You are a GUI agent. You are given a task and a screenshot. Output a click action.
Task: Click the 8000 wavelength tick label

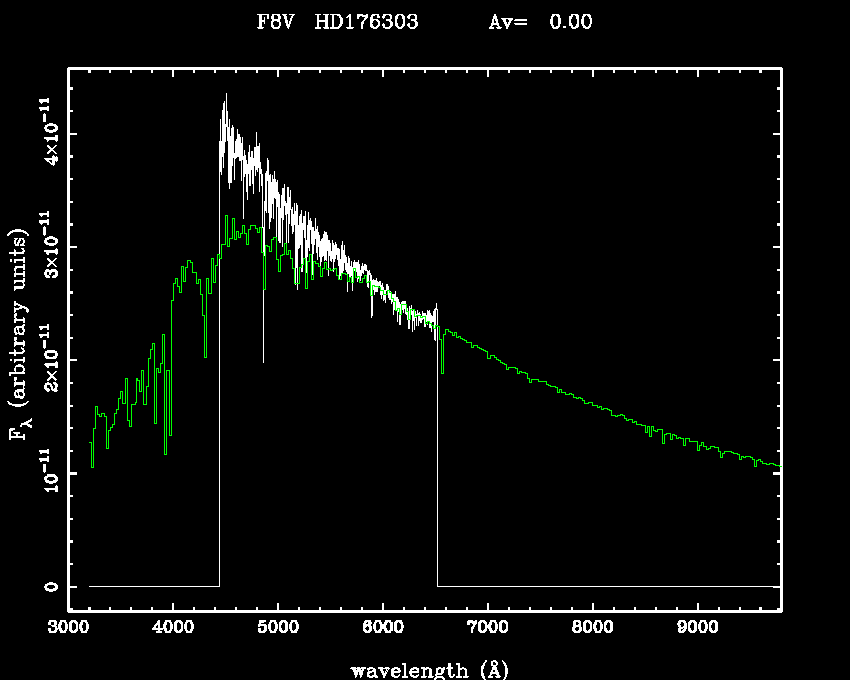(x=593, y=628)
